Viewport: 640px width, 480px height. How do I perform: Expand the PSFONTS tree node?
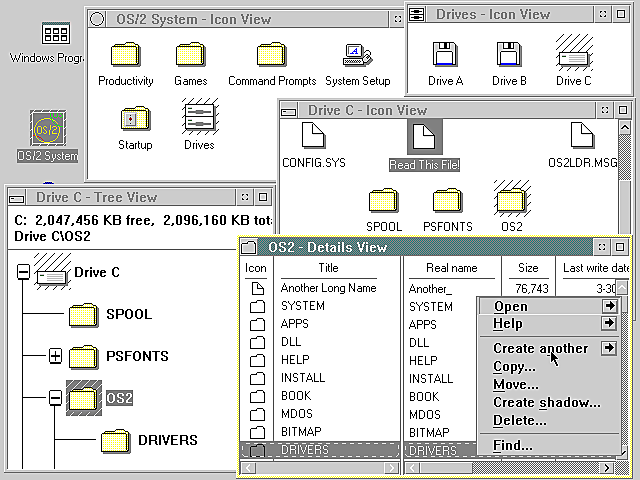pos(56,356)
